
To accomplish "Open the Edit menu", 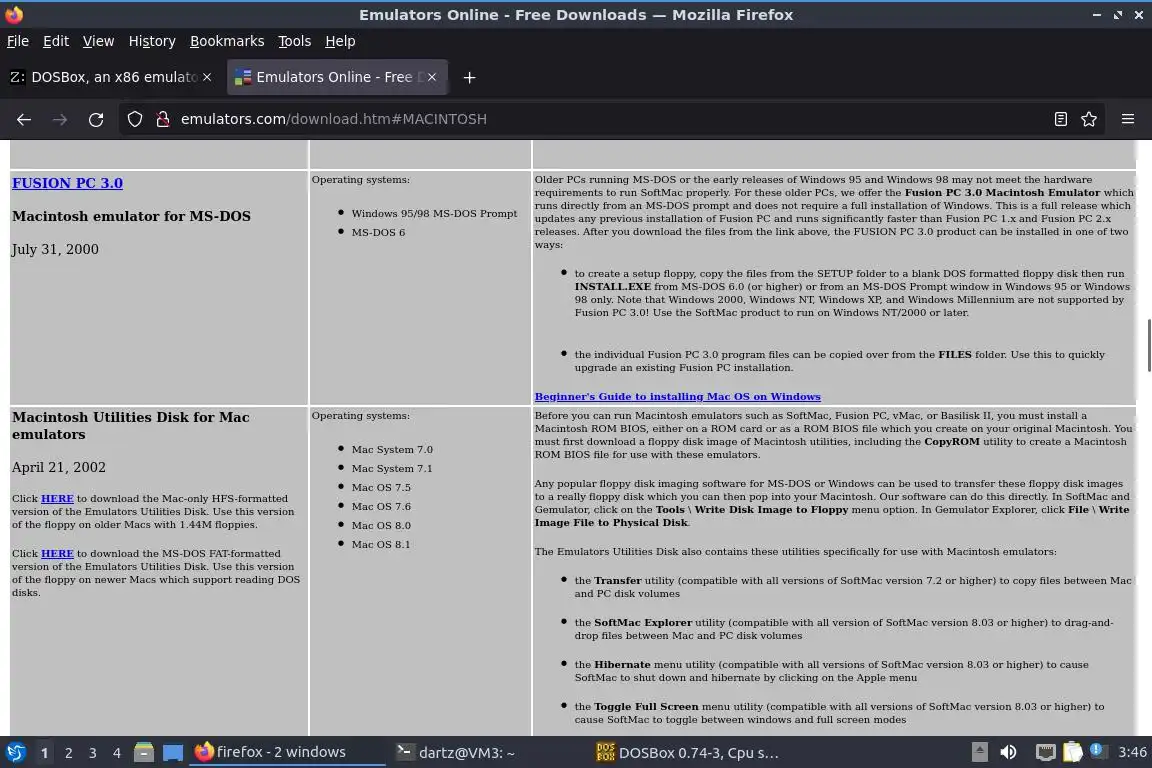I will [x=56, y=41].
